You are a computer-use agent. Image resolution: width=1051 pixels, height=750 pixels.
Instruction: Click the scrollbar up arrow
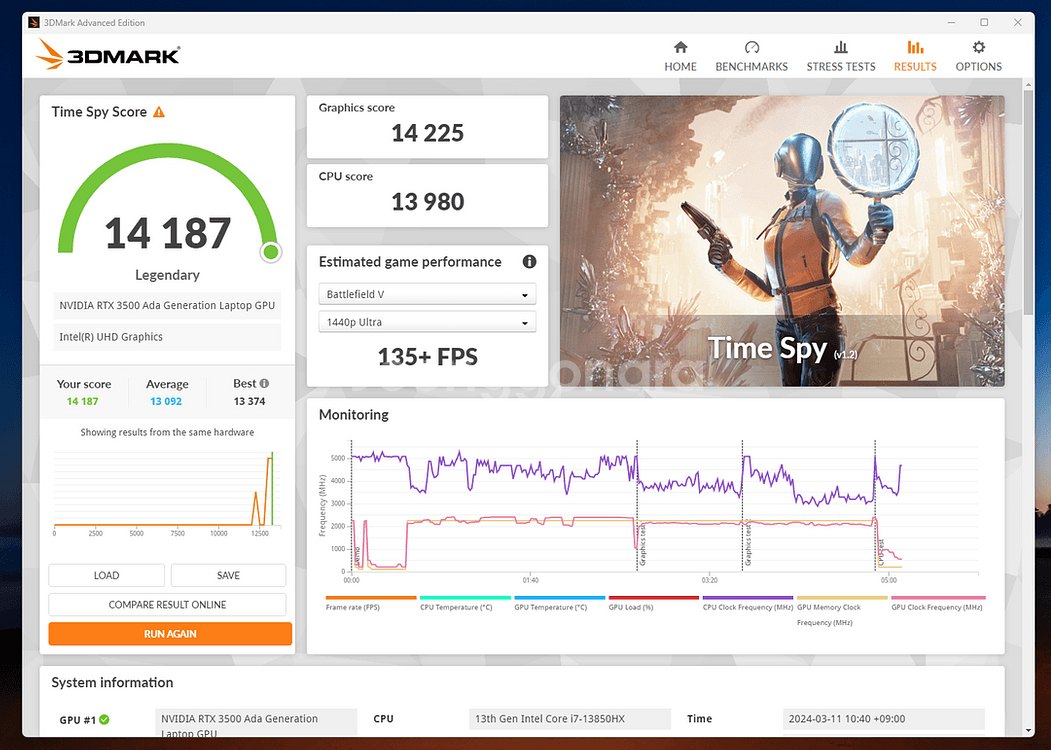pos(1029,84)
